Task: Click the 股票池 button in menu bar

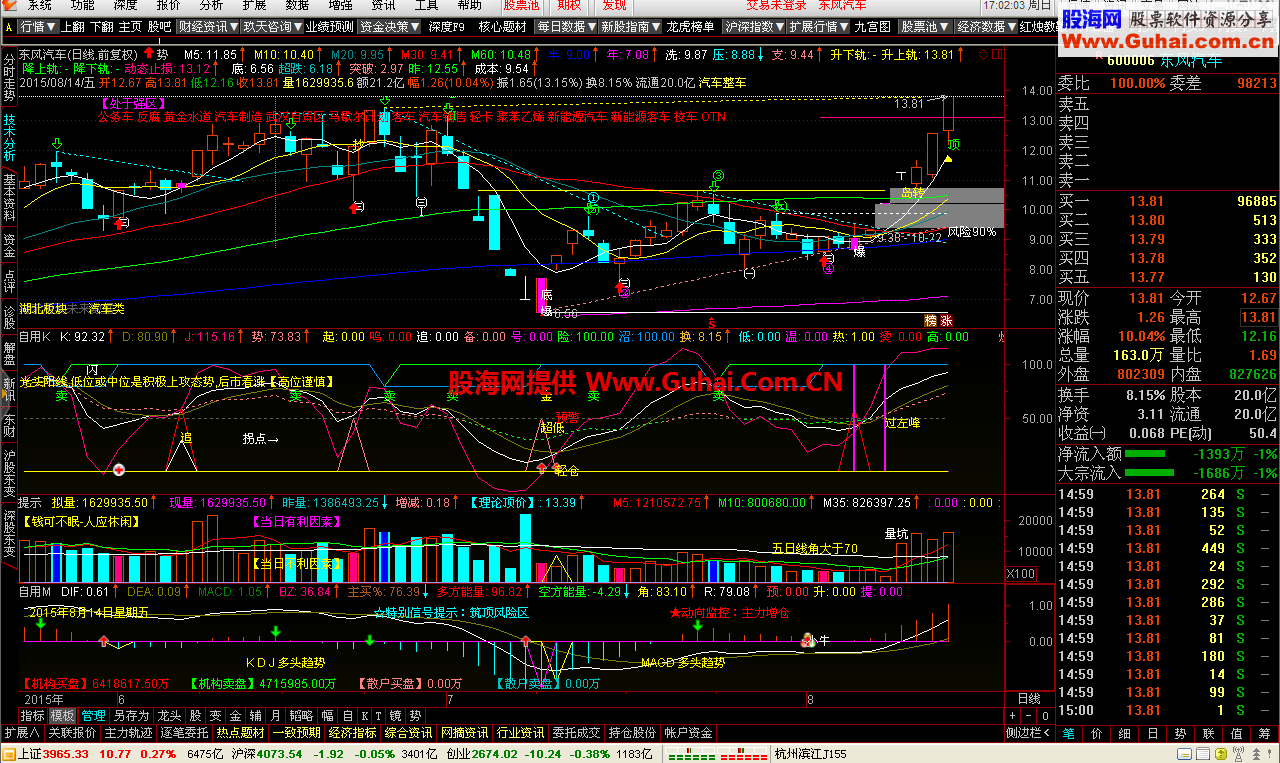Action: click(522, 6)
